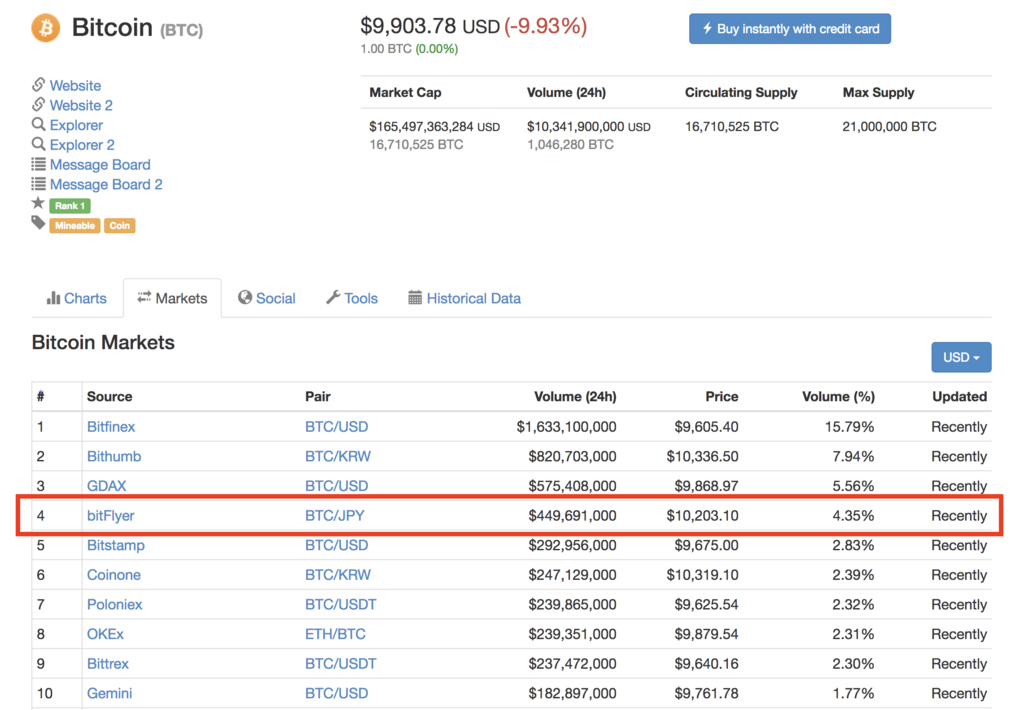
Task: Click the Updated column header
Action: (x=959, y=396)
